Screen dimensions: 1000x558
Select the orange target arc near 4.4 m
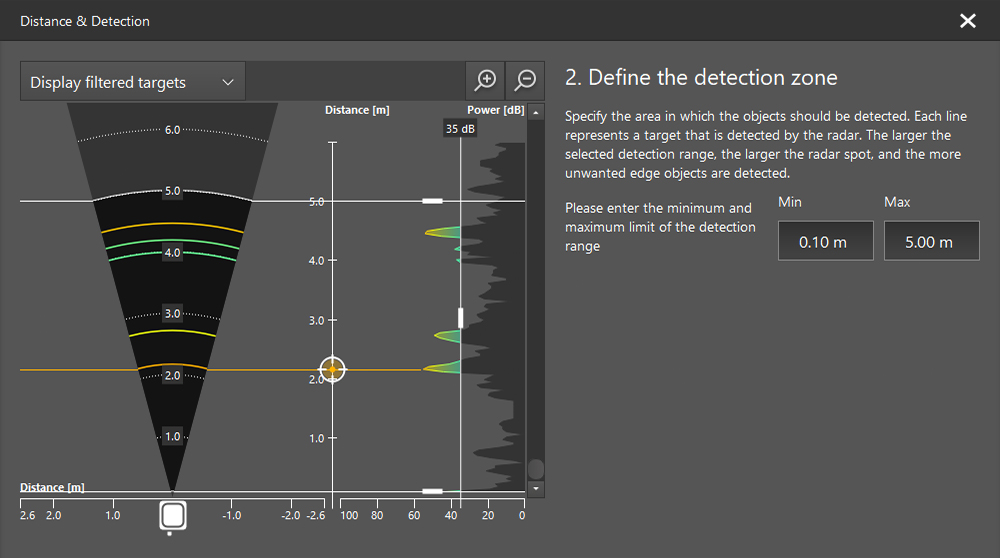click(173, 224)
